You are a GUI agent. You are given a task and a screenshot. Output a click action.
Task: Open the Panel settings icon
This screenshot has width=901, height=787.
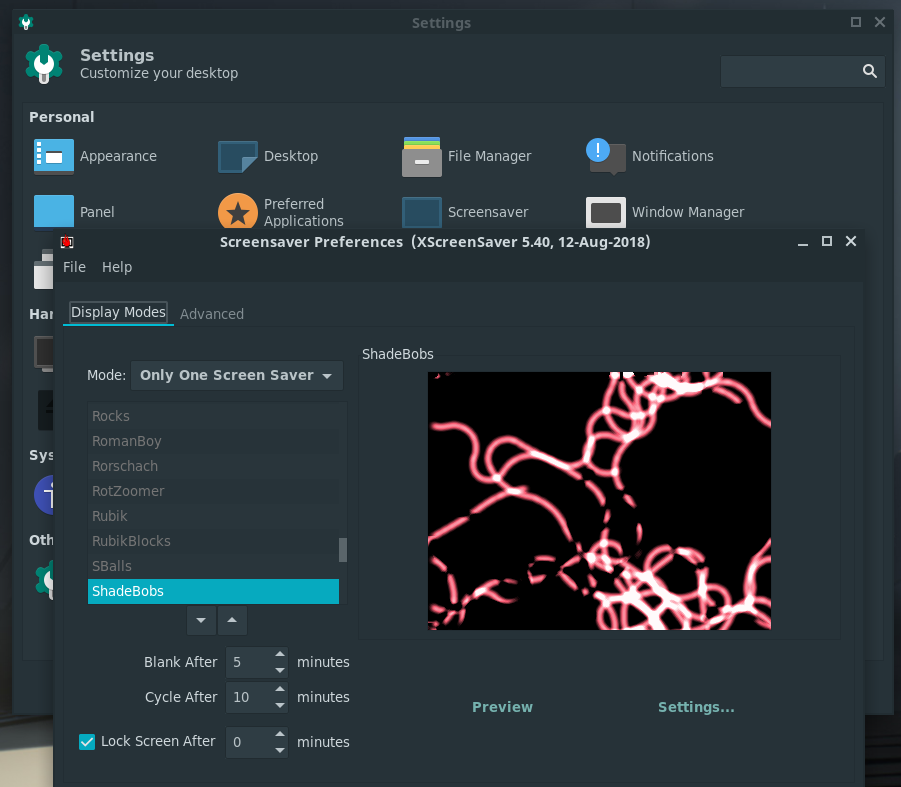(54, 211)
